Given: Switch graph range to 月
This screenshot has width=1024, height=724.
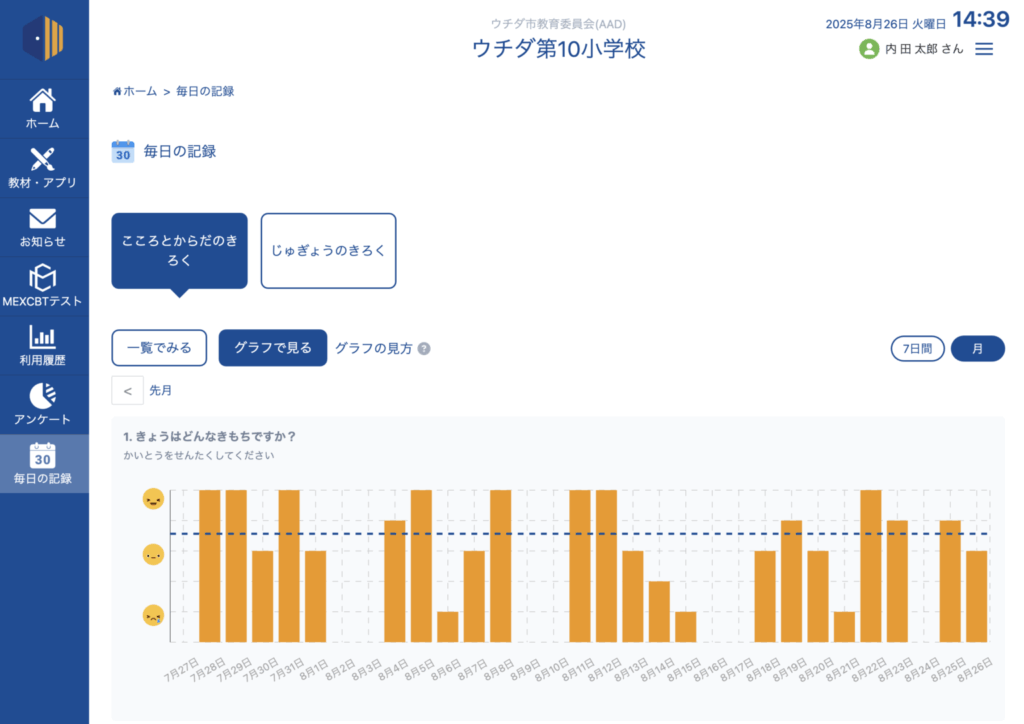Looking at the screenshot, I should tap(977, 349).
